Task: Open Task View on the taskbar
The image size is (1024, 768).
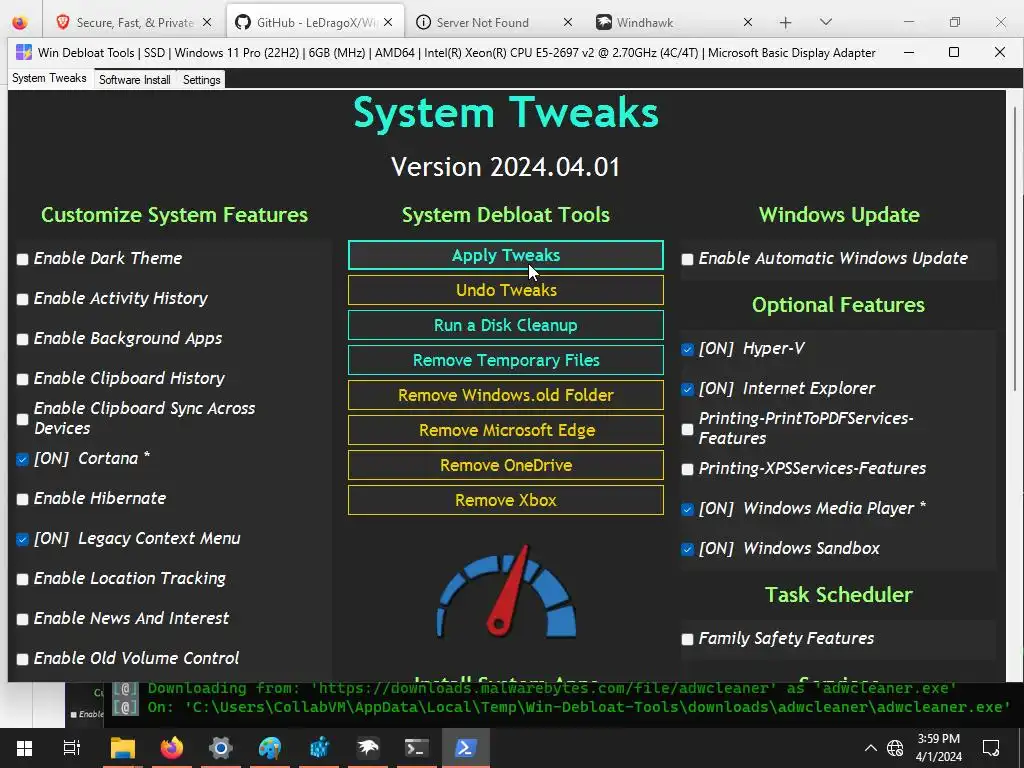Action: click(x=72, y=748)
